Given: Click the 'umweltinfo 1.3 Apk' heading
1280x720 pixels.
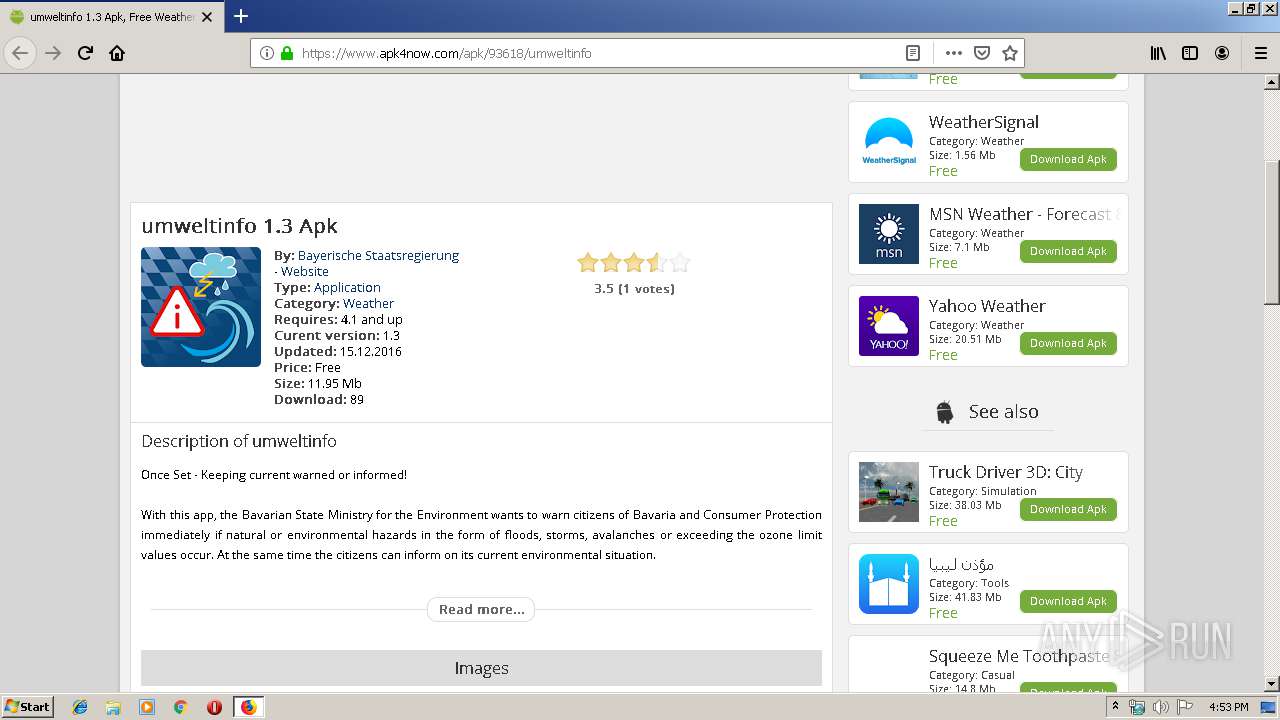Looking at the screenshot, I should (x=240, y=226).
